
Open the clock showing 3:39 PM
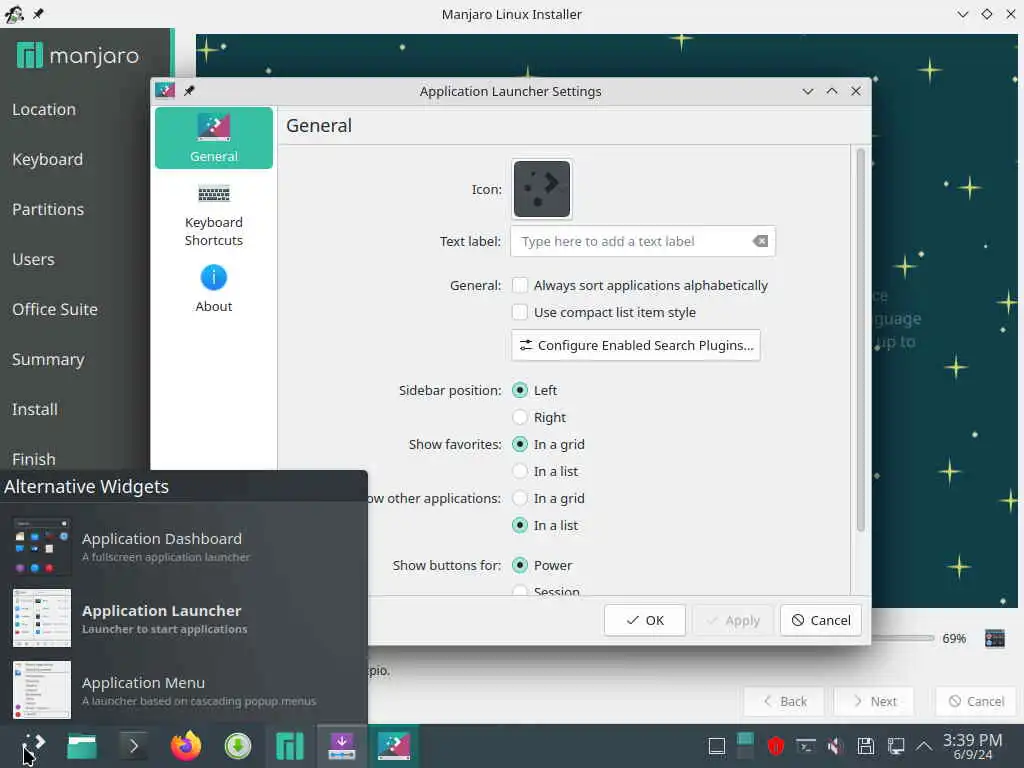tap(972, 746)
